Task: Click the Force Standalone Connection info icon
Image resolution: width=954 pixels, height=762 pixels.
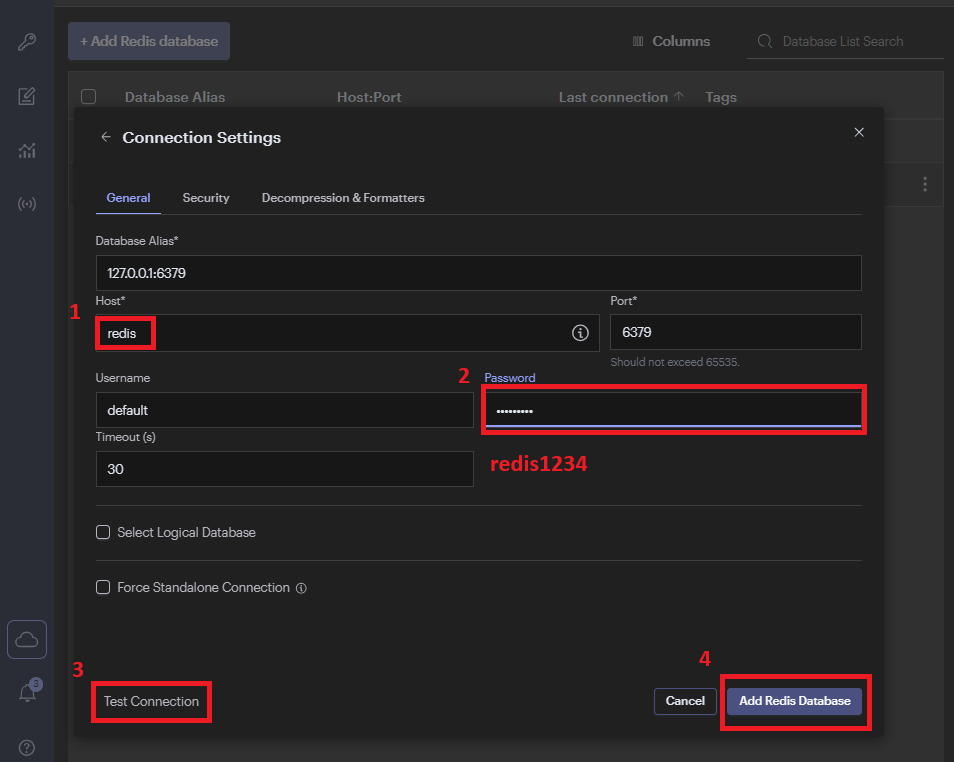Action: coord(301,588)
